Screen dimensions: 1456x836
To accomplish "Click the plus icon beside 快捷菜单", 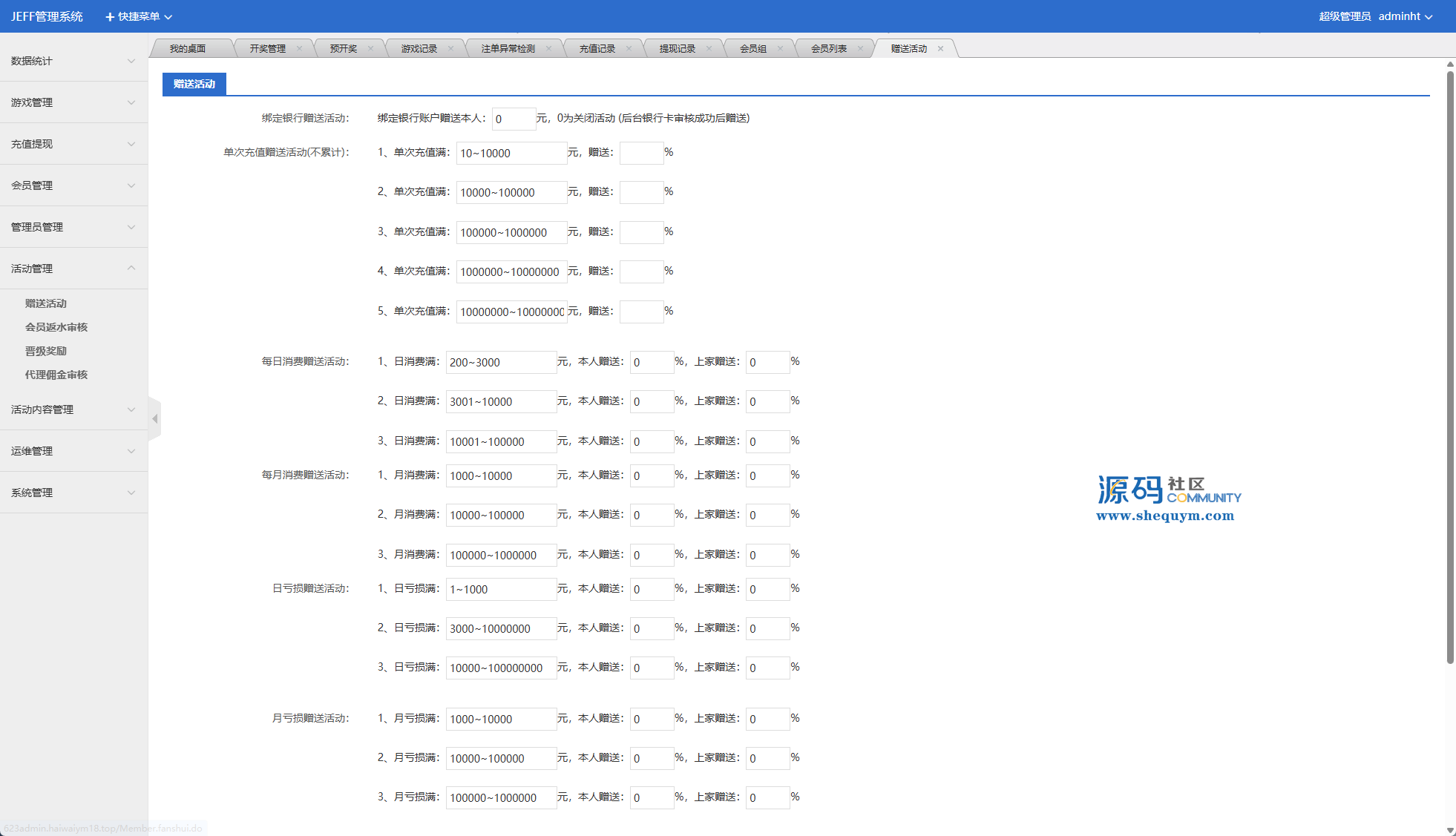I will 110,17.
